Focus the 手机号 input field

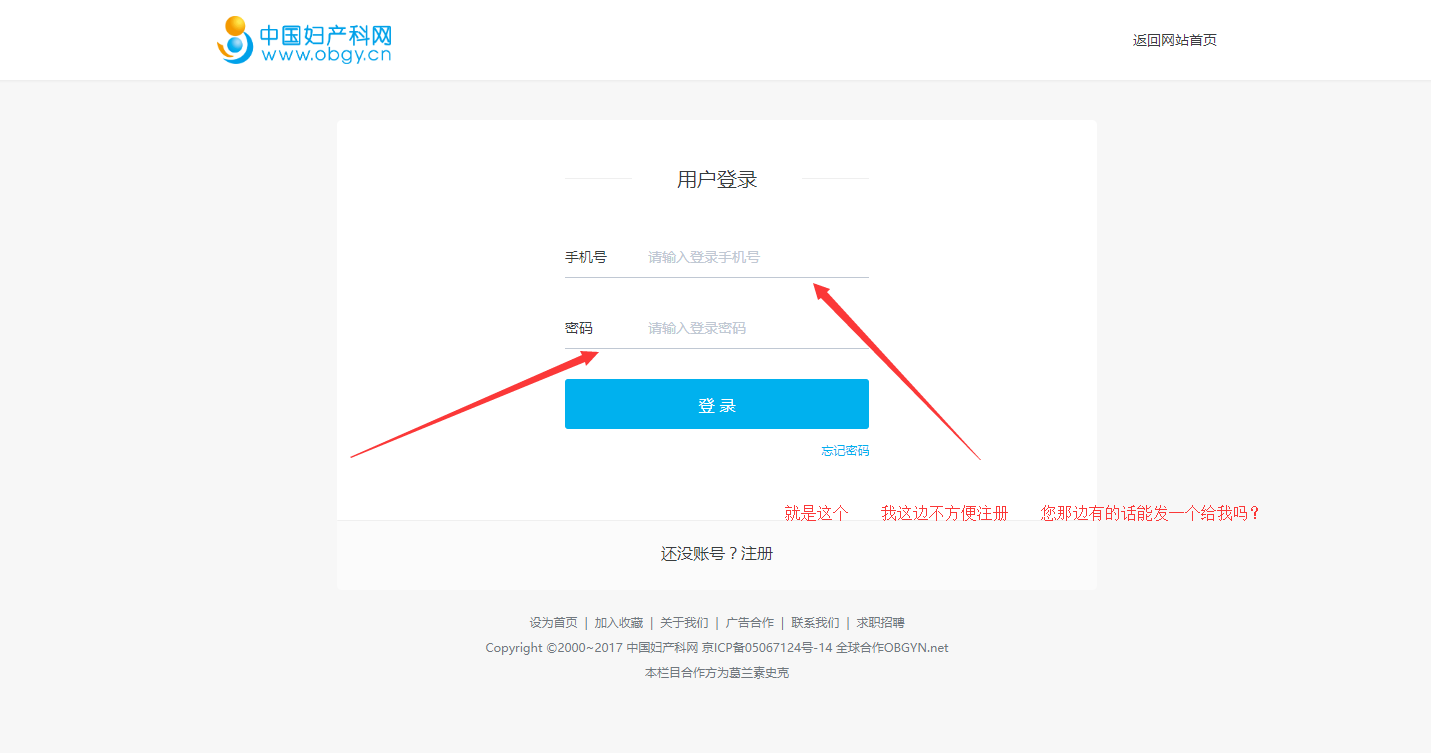[x=757, y=257]
